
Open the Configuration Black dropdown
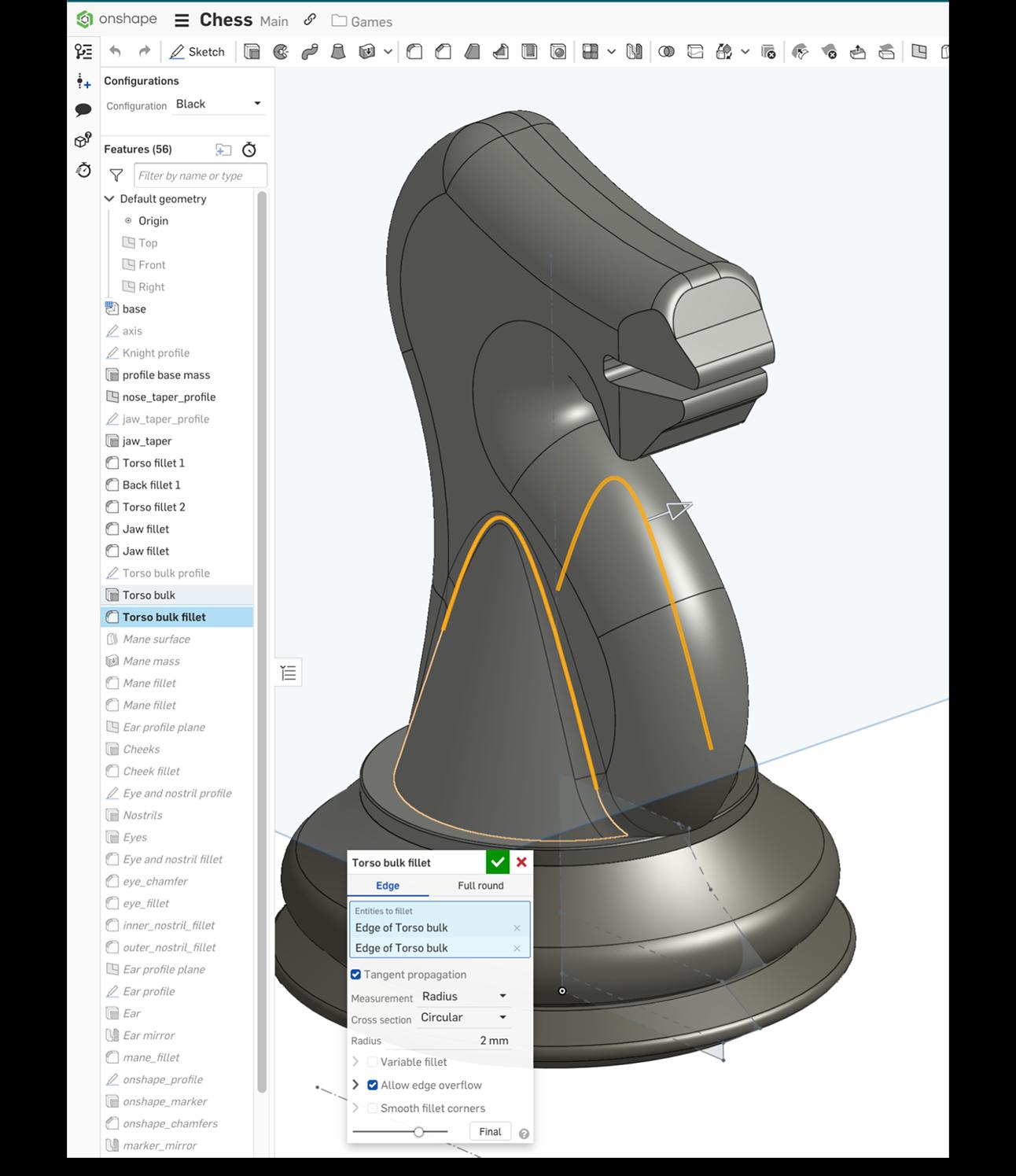(x=219, y=104)
